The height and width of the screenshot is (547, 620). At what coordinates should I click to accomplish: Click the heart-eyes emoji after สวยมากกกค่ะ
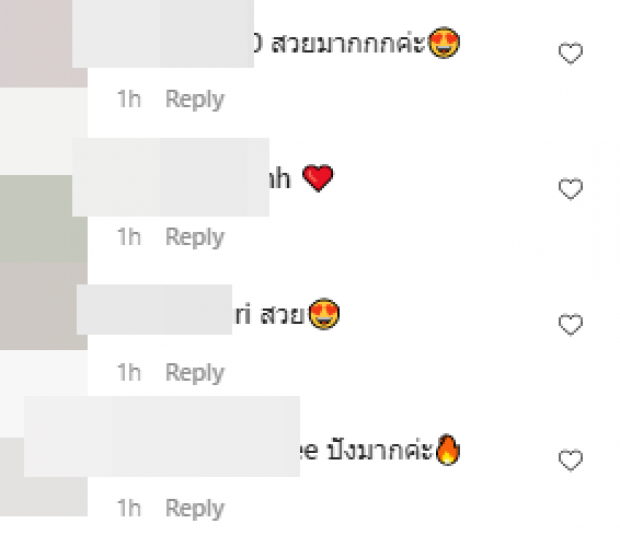444,43
